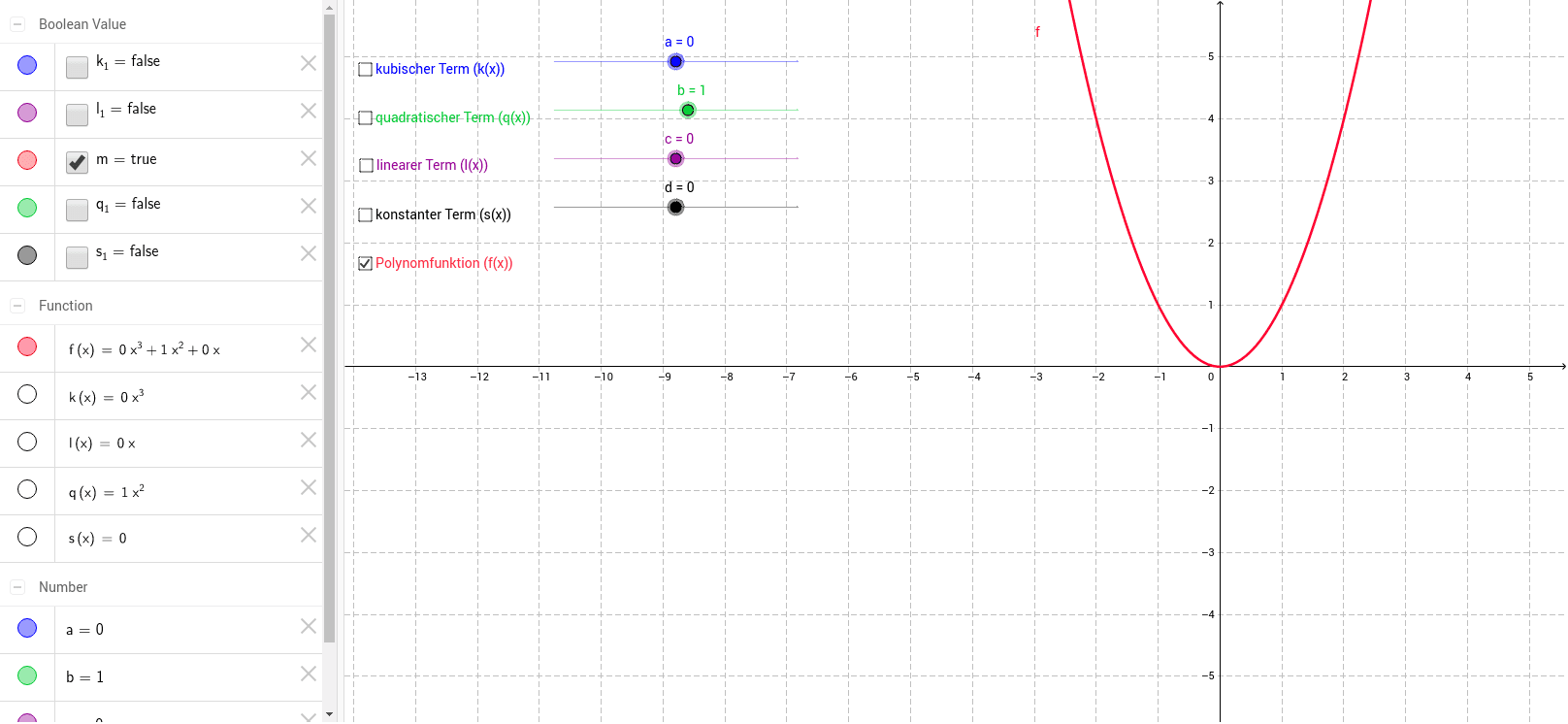
Task: Select the f(x) = 0x³ + 1x² + 0x definition
Action: click(145, 349)
